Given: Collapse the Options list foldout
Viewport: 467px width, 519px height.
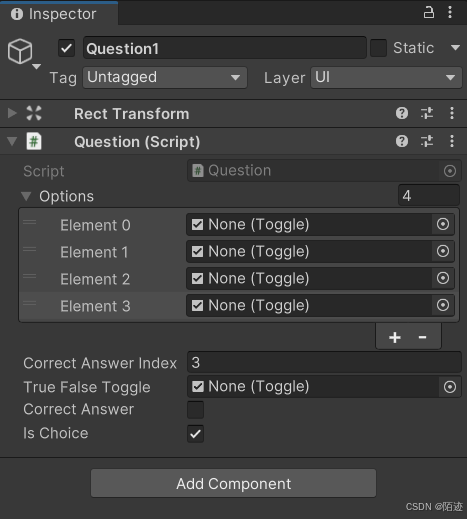Looking at the screenshot, I should 26,196.
